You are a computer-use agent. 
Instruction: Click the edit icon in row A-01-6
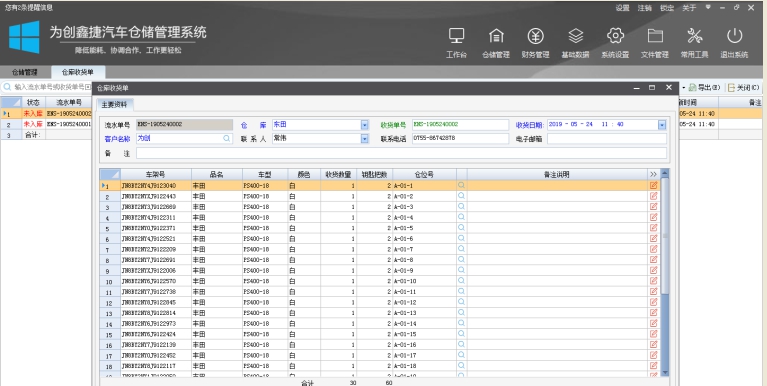[x=654, y=238]
